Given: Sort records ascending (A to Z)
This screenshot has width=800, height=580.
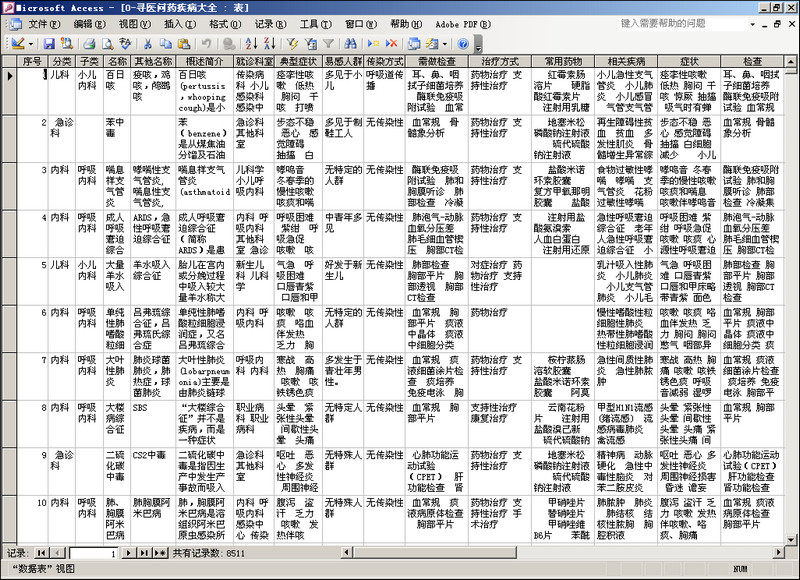Looking at the screenshot, I should (x=252, y=44).
